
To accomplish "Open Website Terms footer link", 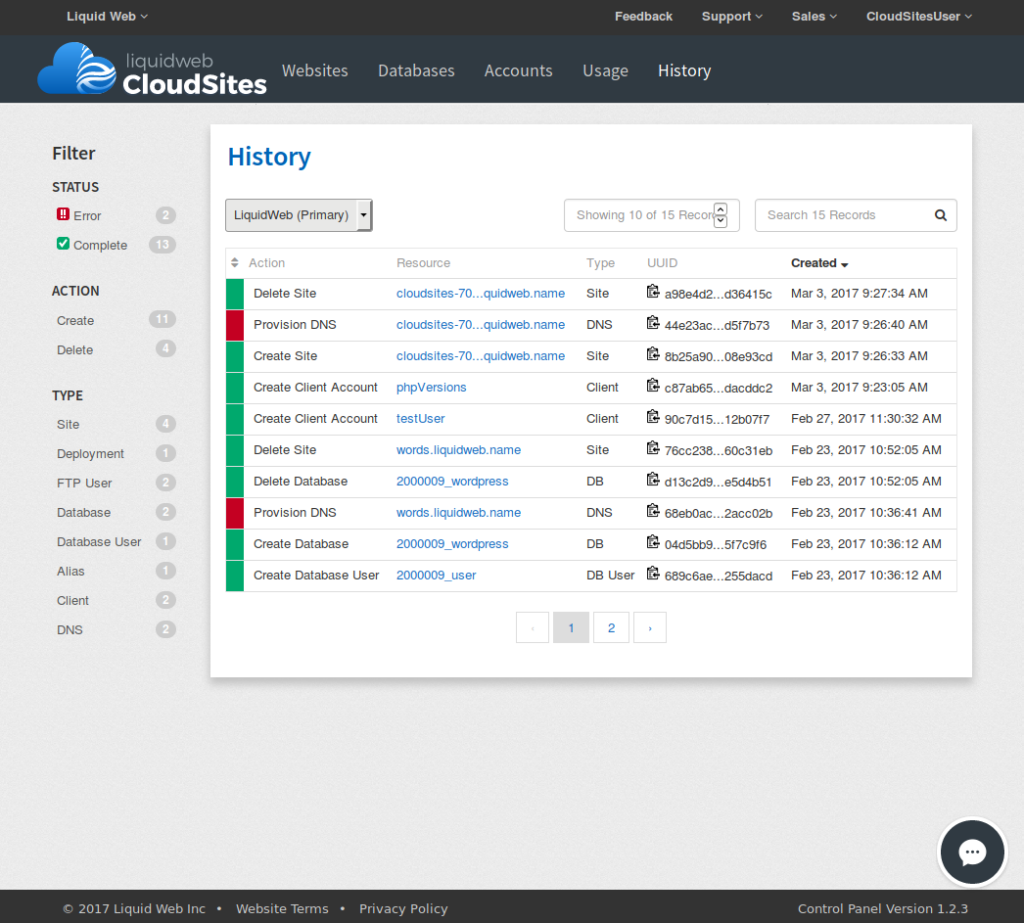I will click(282, 909).
